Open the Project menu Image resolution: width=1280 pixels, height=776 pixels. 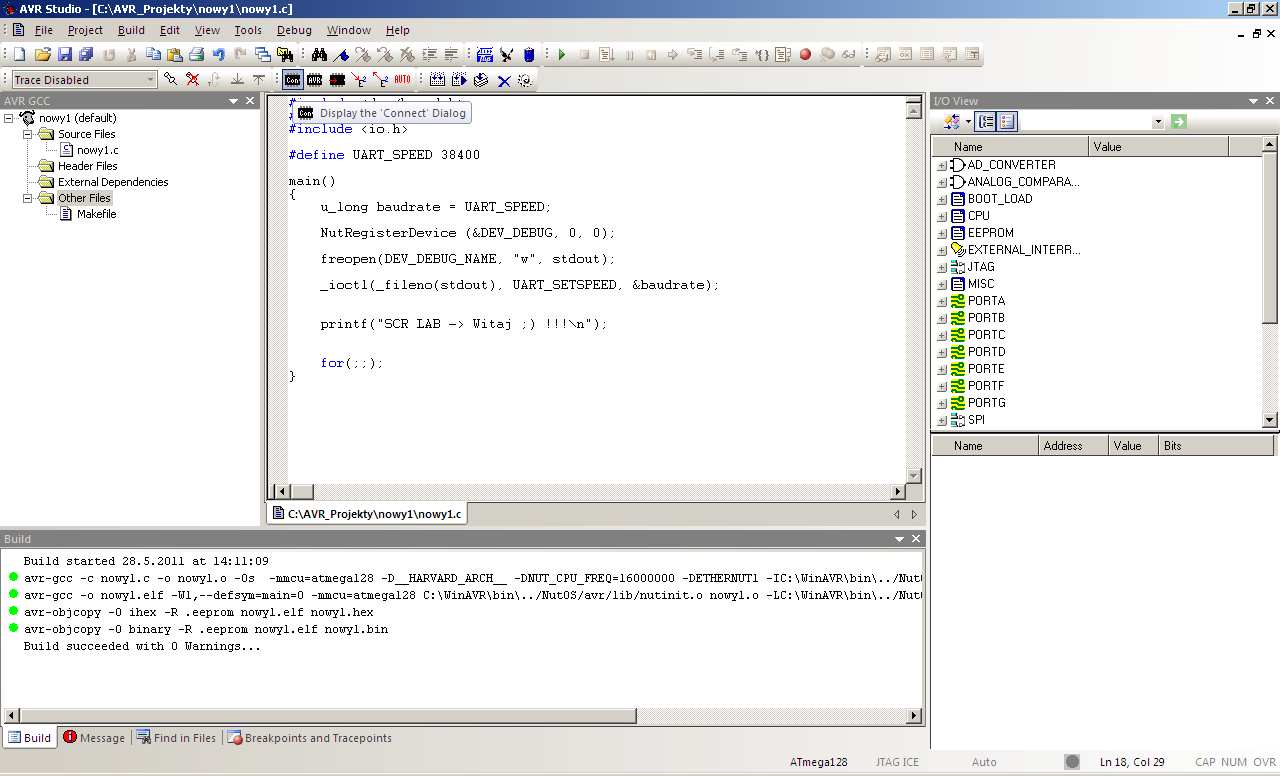(x=85, y=30)
